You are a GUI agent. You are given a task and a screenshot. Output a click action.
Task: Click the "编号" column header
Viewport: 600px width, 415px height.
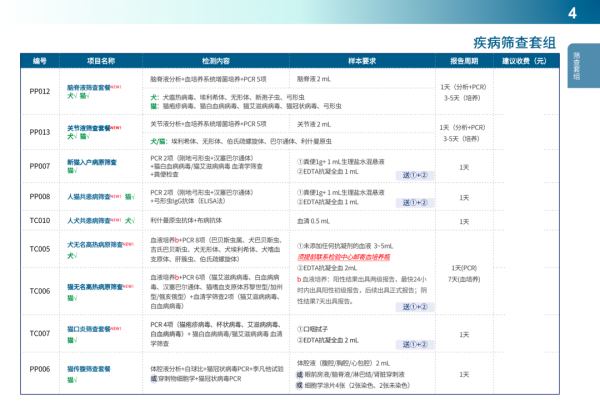coord(40,61)
